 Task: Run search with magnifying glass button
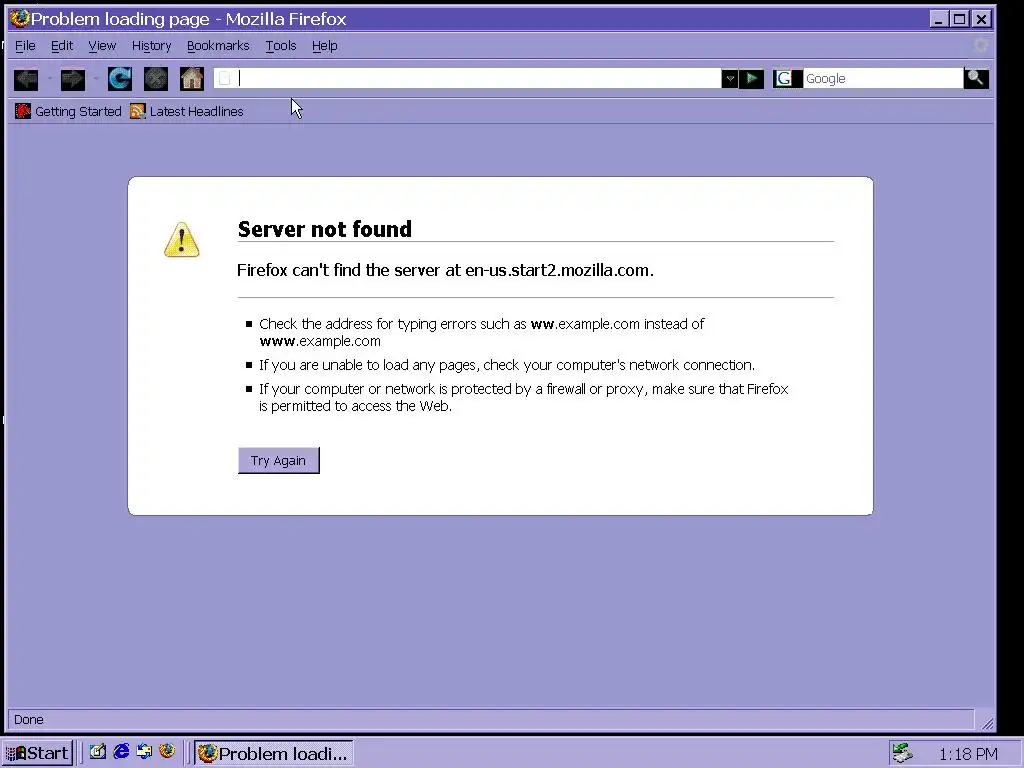[x=976, y=78]
